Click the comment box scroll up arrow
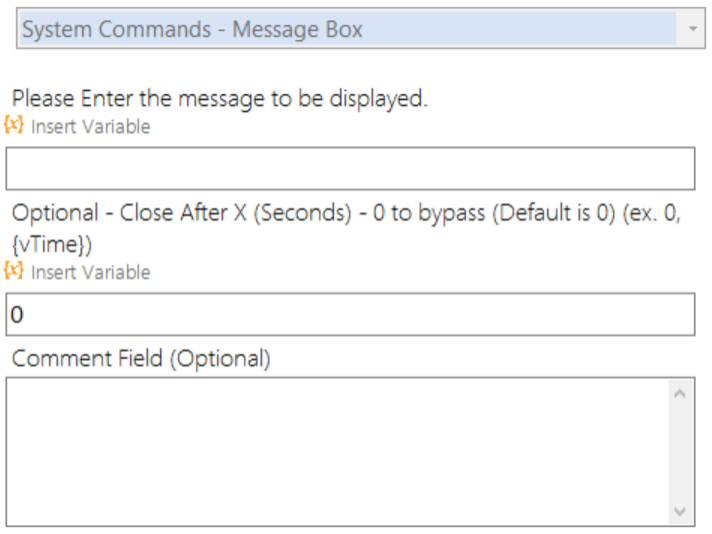Image resolution: width=712 pixels, height=534 pixels. (680, 394)
